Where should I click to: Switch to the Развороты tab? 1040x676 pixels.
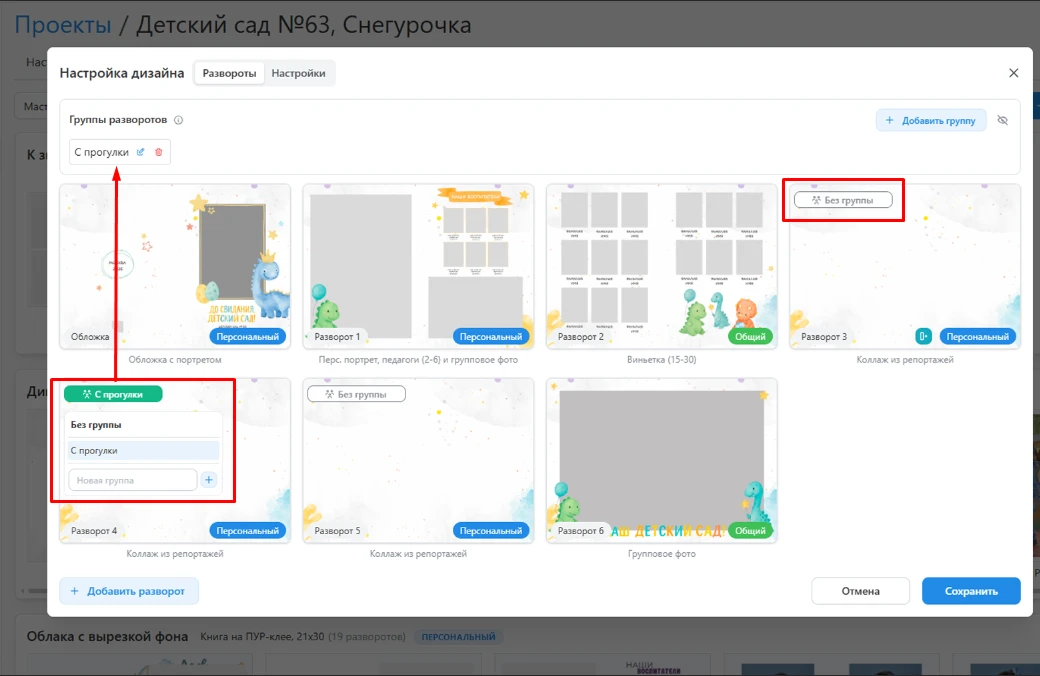[229, 73]
